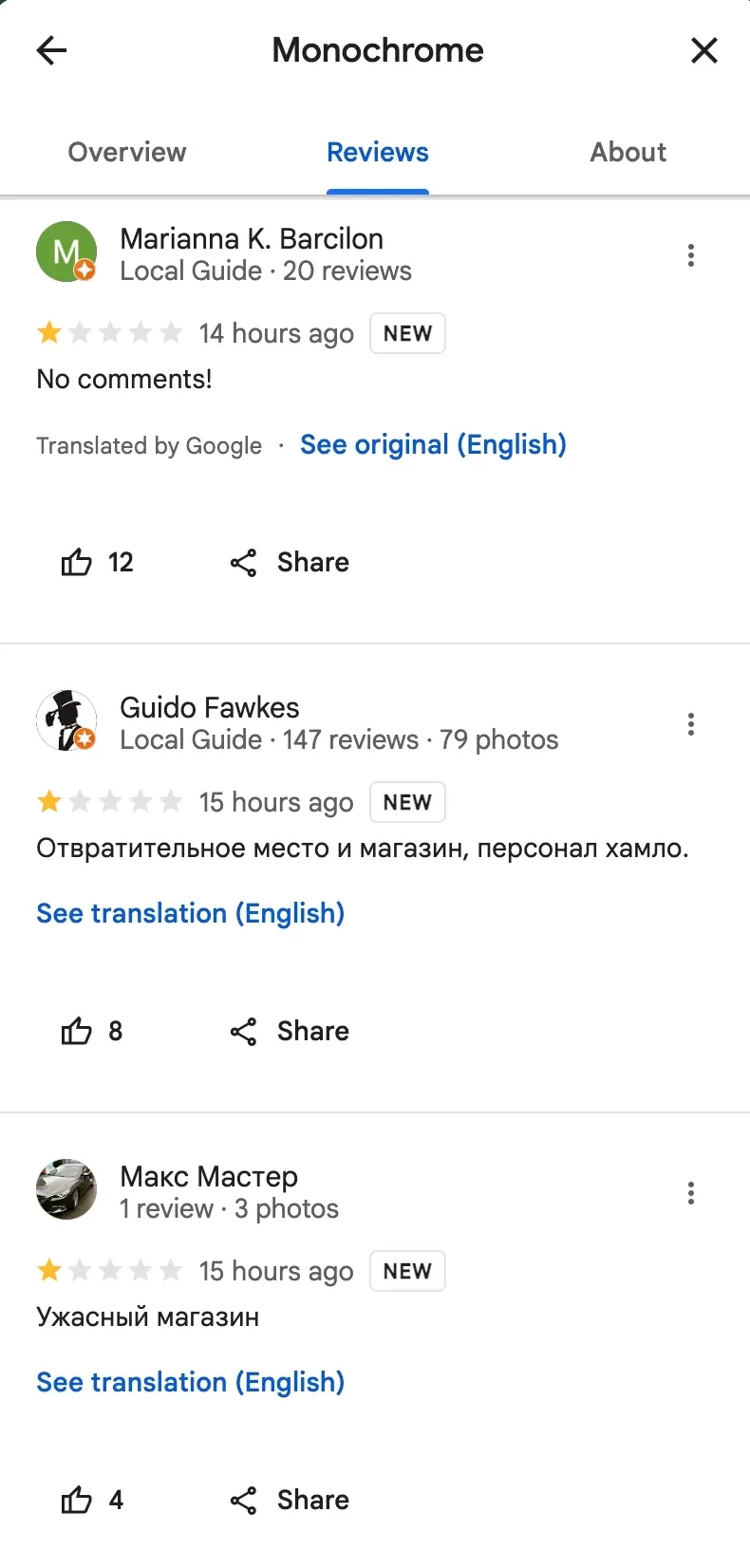See translation of Guido Fawkes' review
Image resolution: width=750 pixels, height=1568 pixels.
(x=190, y=913)
